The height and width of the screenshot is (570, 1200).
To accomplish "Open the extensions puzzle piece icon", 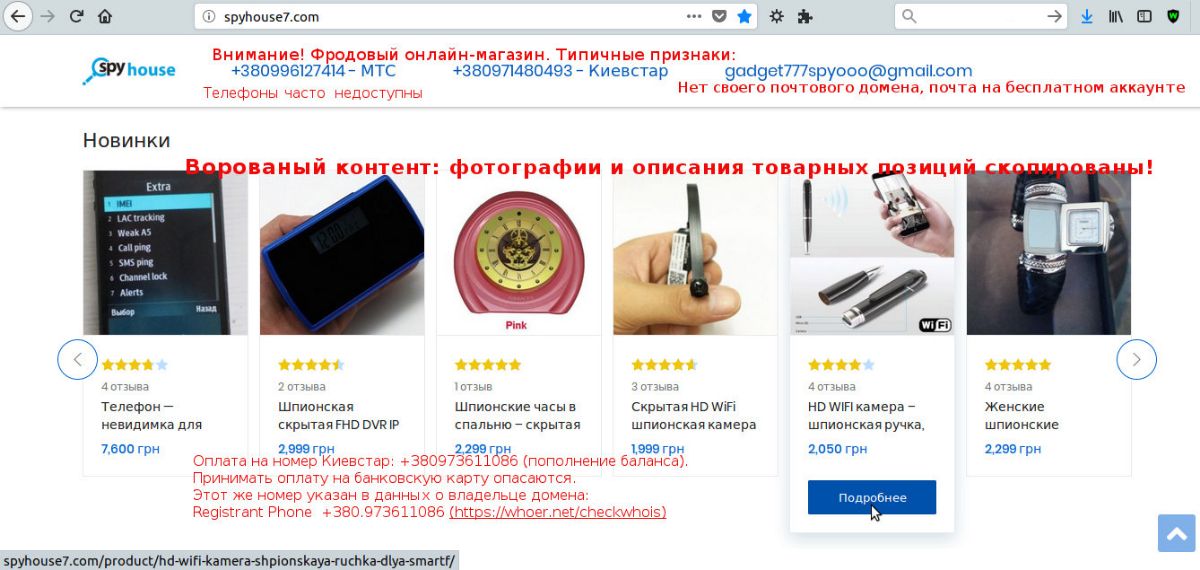I will point(807,16).
